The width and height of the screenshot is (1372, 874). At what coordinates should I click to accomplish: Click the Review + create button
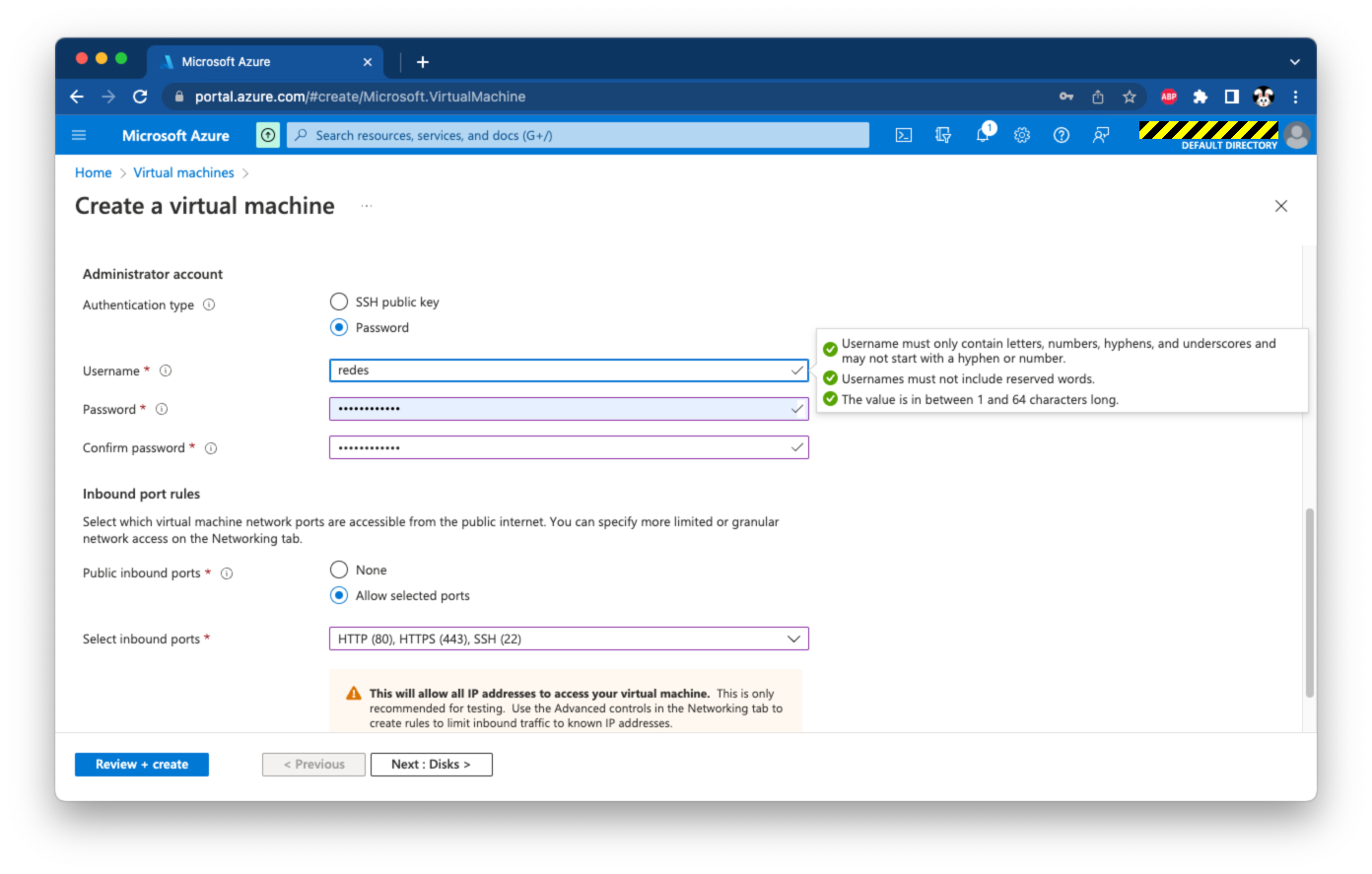tap(142, 765)
